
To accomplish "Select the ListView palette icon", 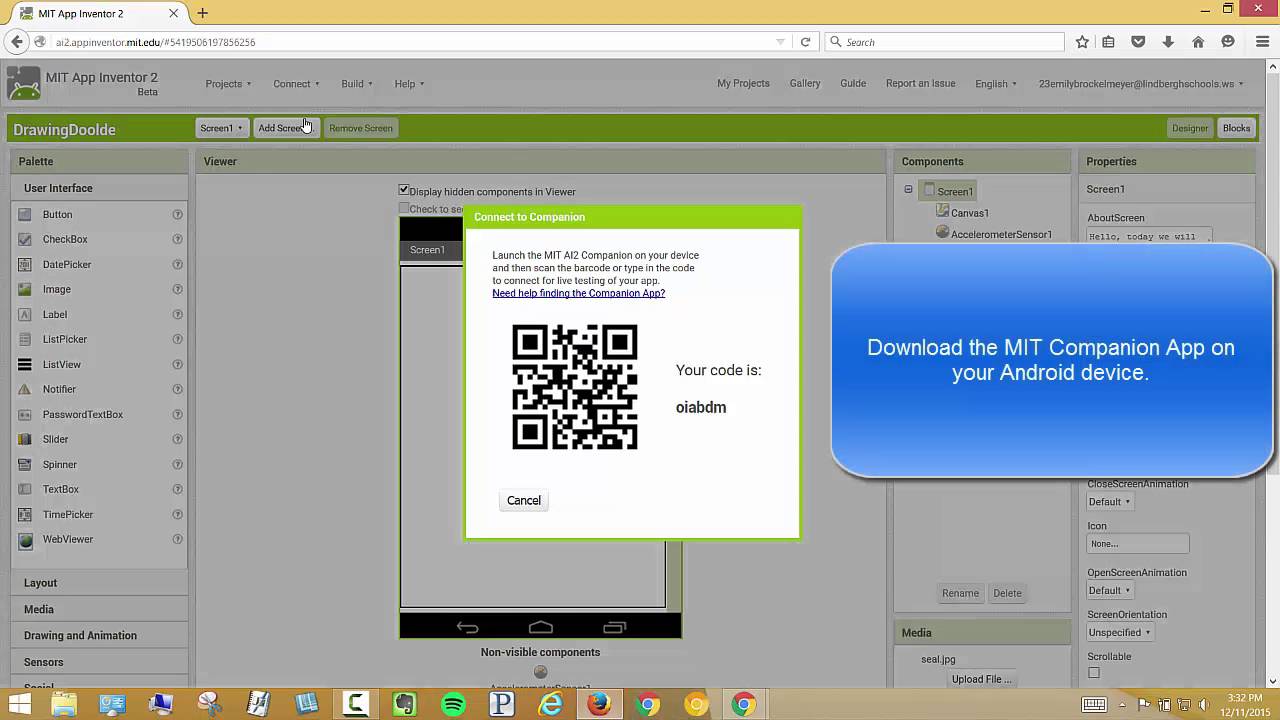I will pos(25,364).
